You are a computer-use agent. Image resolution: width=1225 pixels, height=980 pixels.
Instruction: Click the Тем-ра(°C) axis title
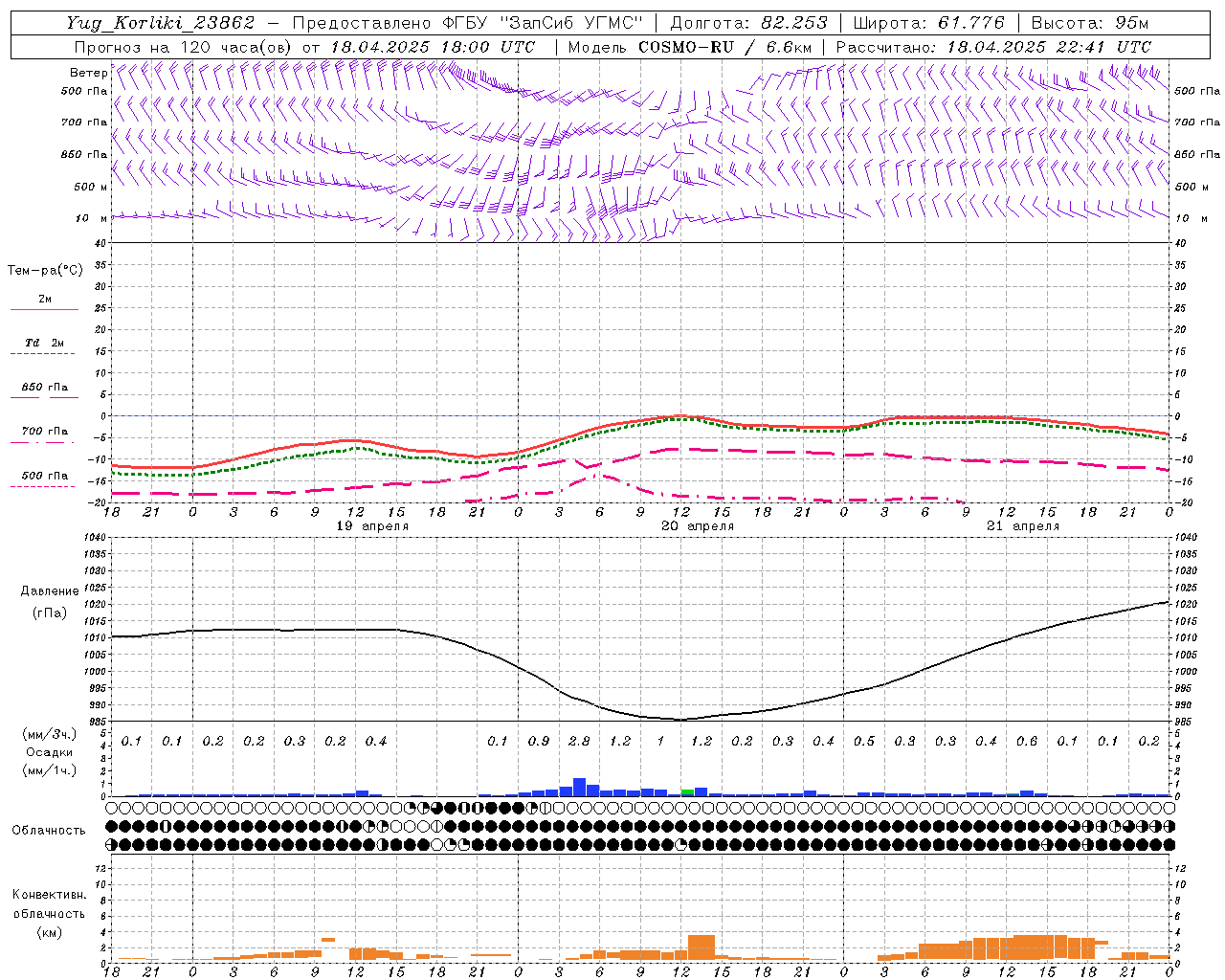[45, 271]
